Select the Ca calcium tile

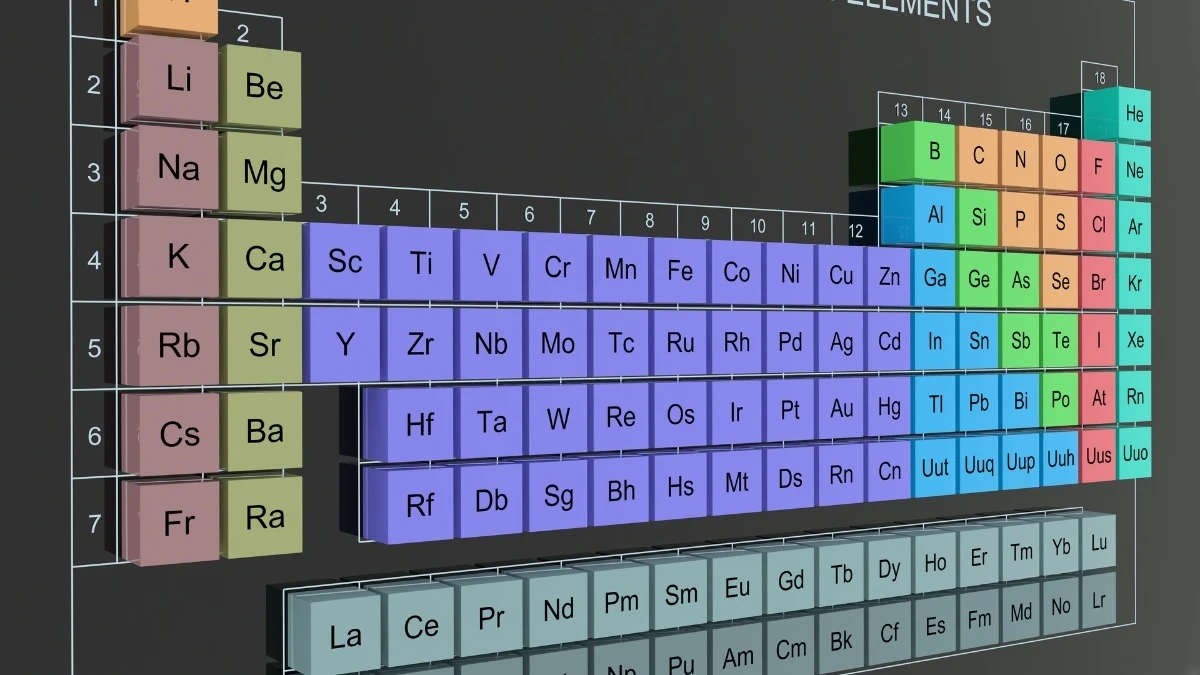(263, 260)
